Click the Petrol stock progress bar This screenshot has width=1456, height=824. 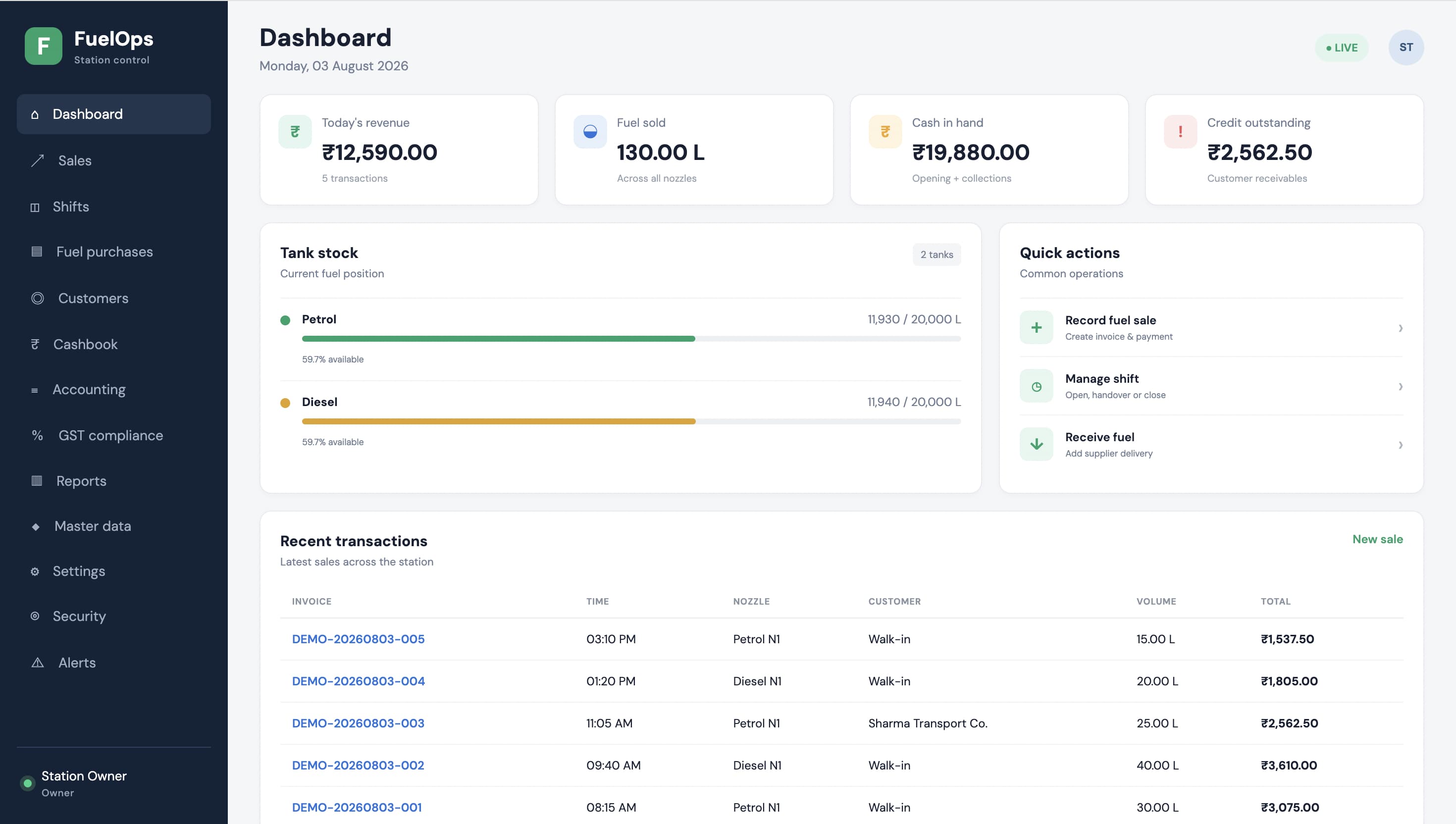click(x=631, y=338)
